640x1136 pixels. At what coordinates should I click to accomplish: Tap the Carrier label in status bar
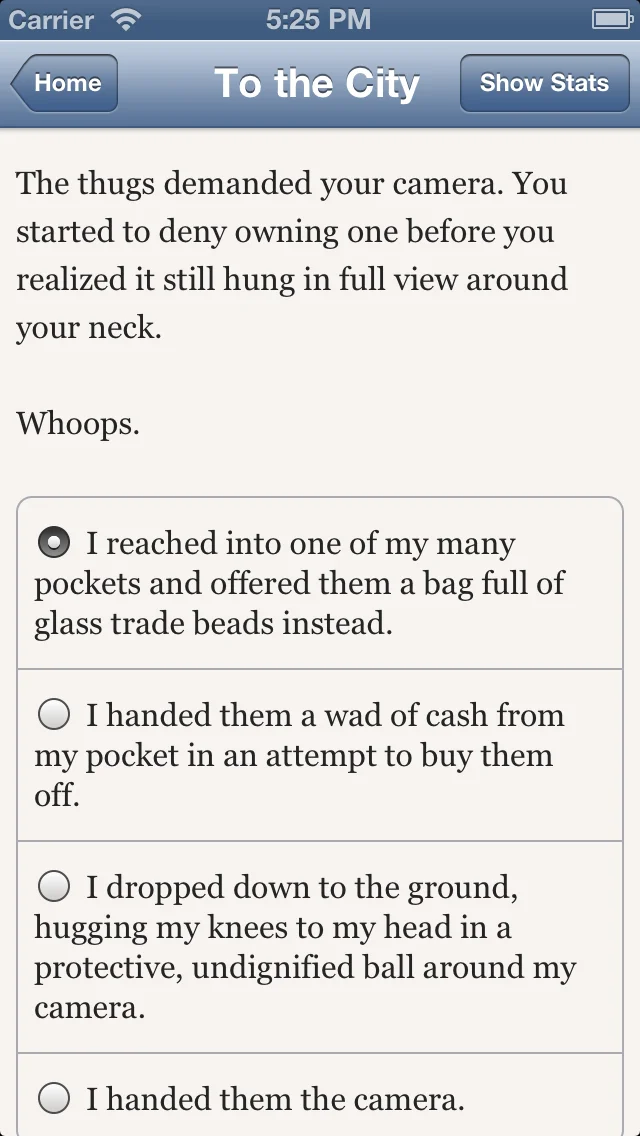click(51, 19)
